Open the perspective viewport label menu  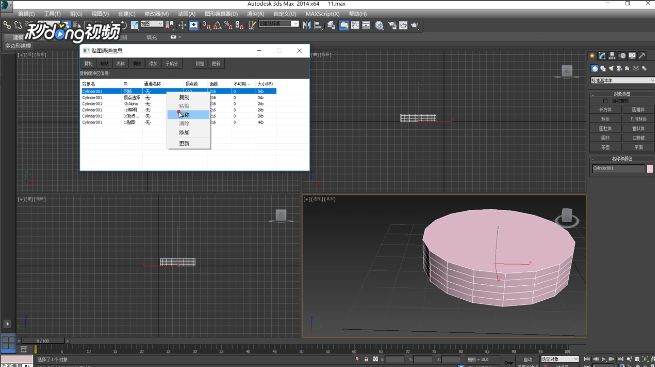pyautogui.click(x=320, y=200)
